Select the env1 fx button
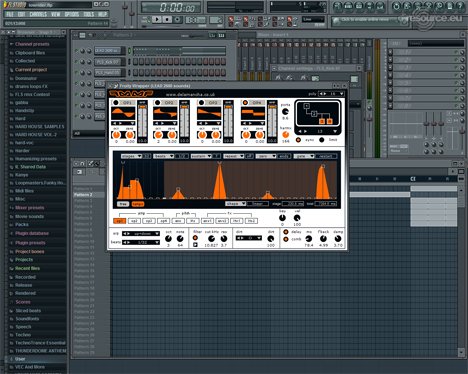 click(x=207, y=221)
